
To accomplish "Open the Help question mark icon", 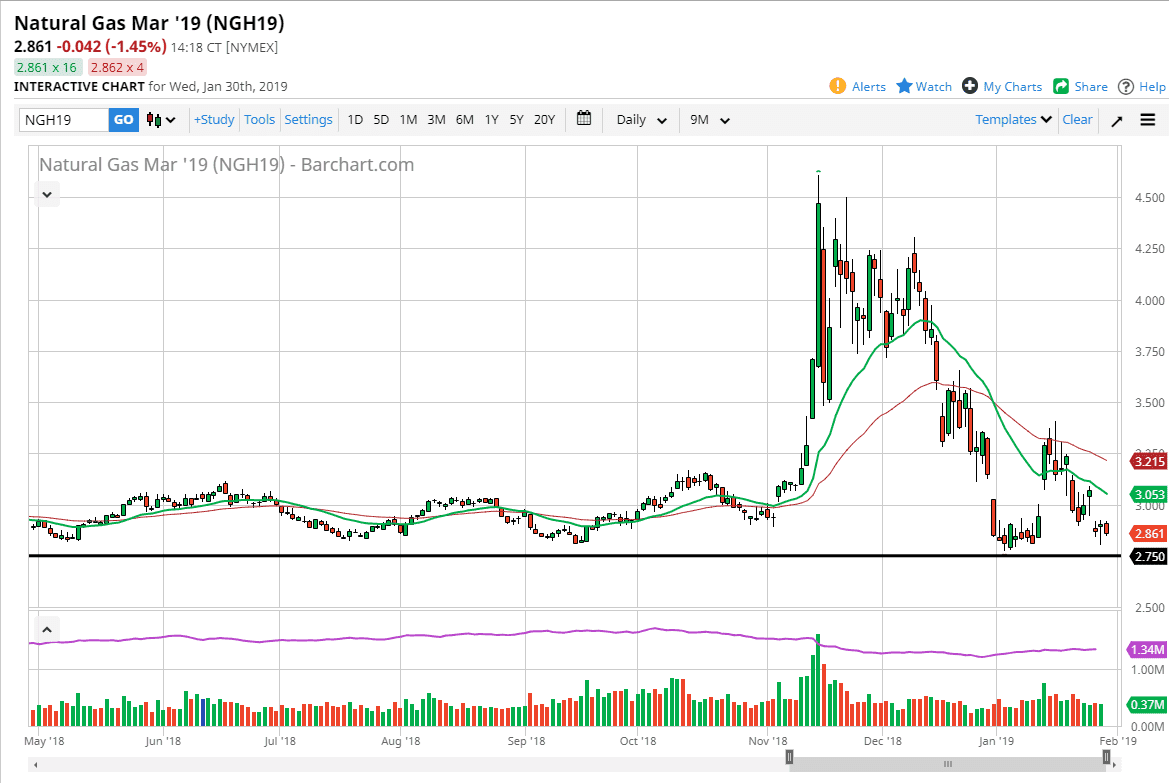I will [x=1126, y=87].
